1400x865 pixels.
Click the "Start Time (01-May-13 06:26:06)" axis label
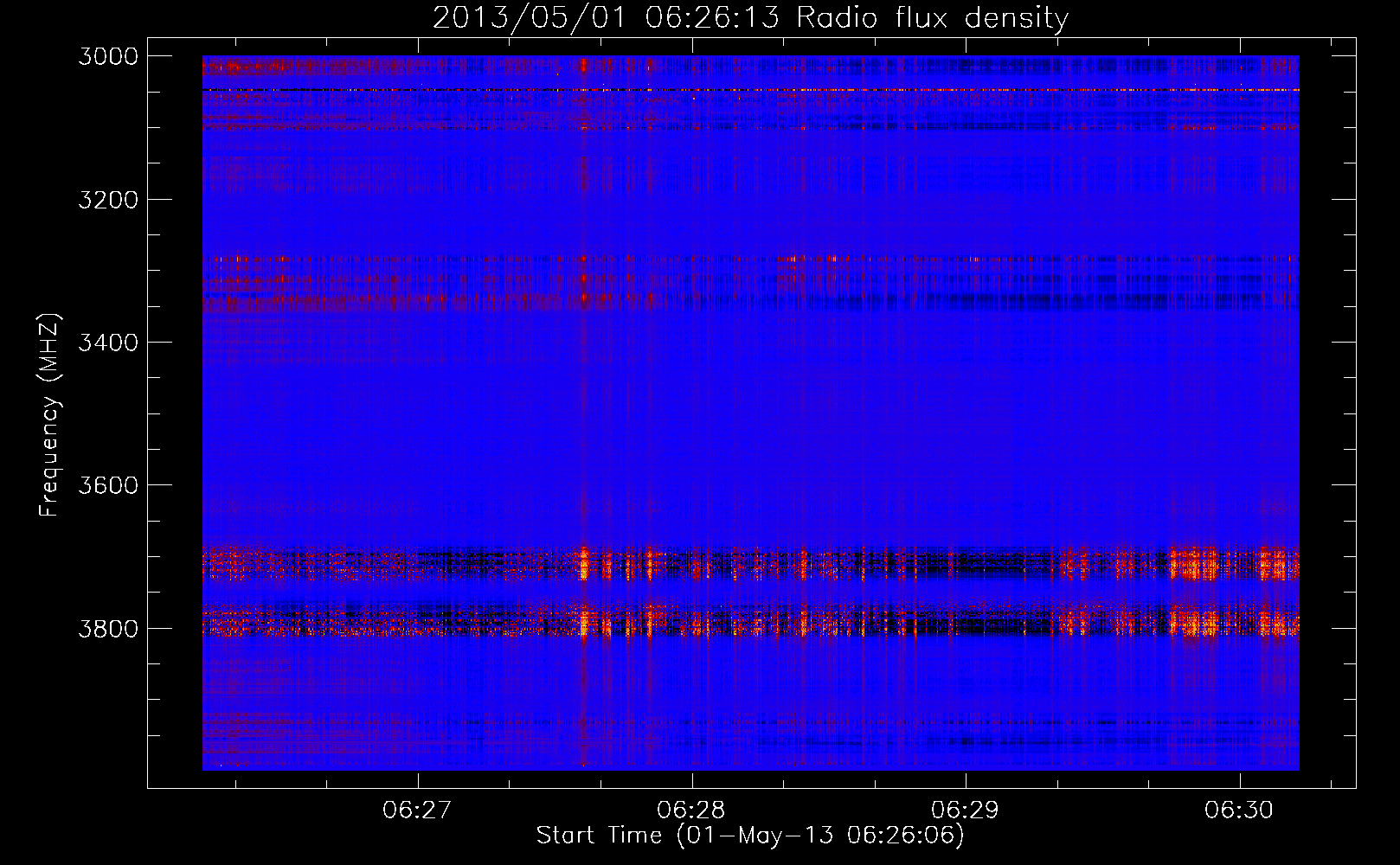click(x=750, y=836)
